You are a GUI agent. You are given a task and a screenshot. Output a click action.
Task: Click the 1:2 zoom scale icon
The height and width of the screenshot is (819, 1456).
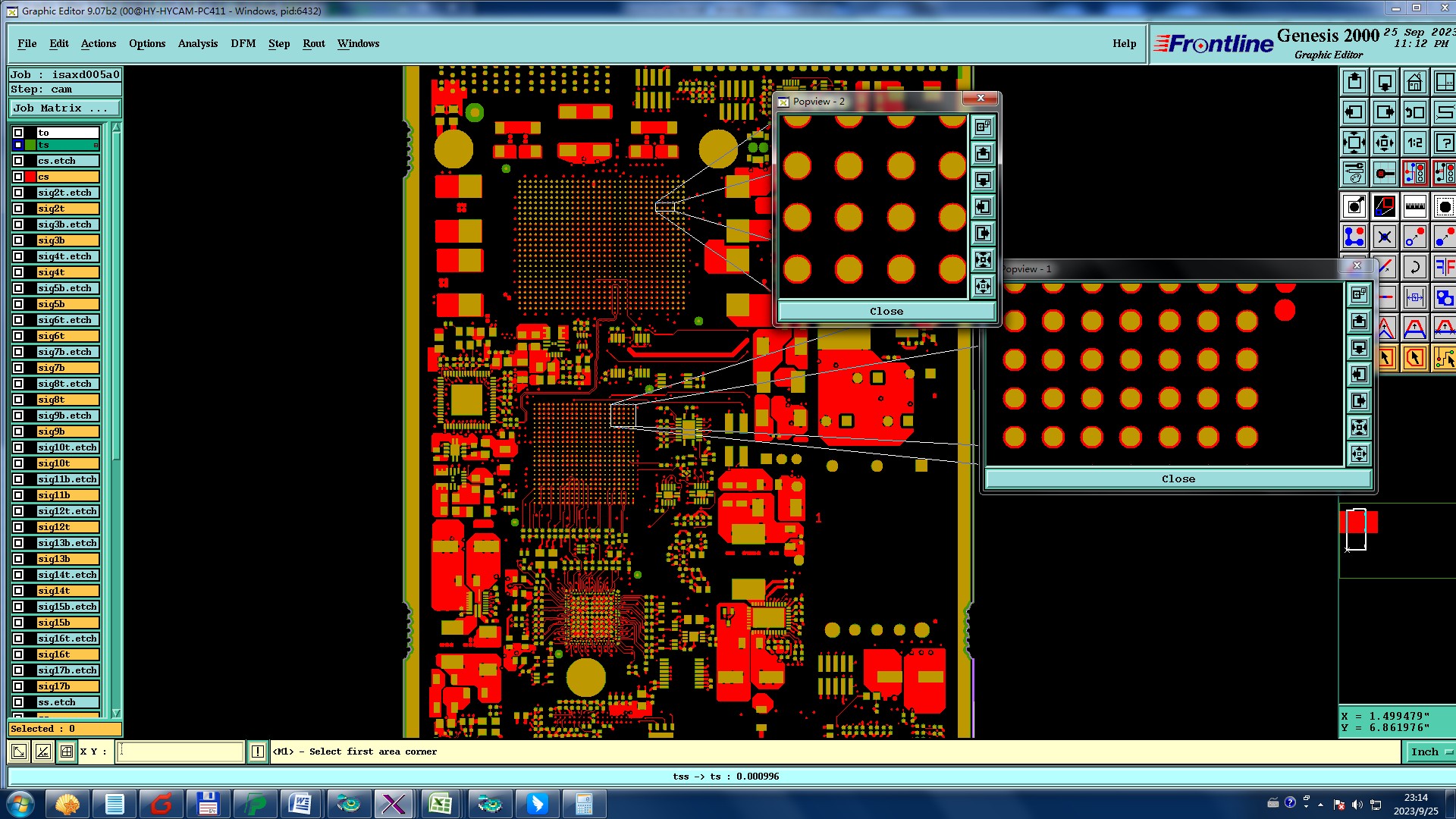click(x=1414, y=143)
